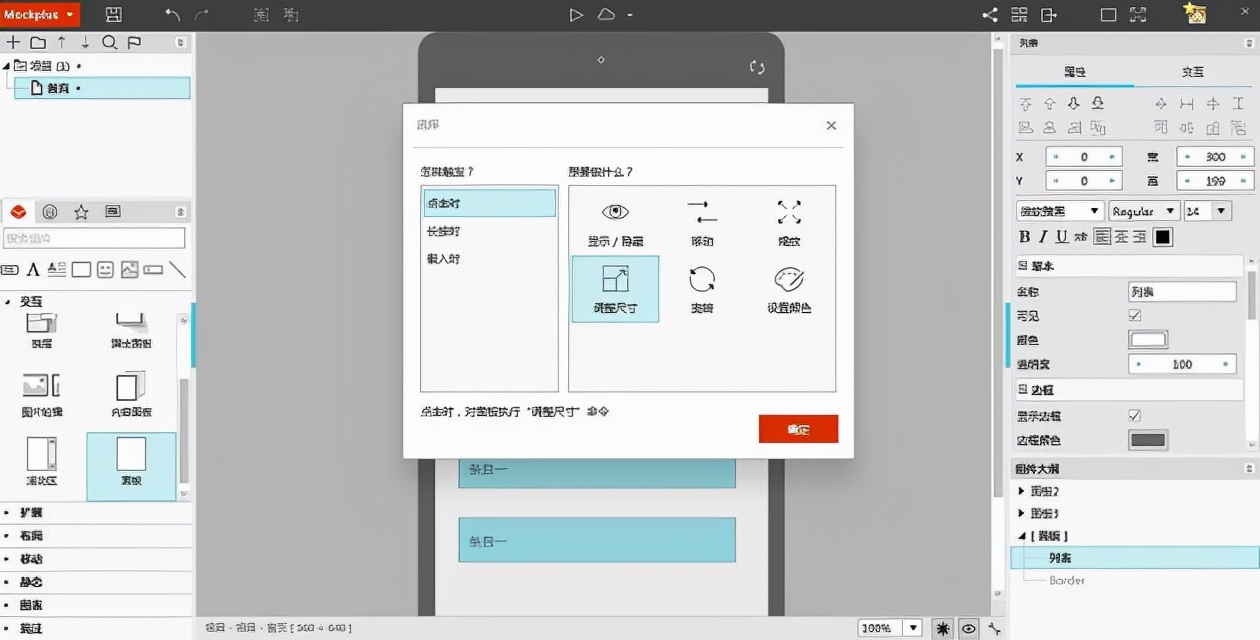Toggle the Visible checkbox in the properties panel
The height and width of the screenshot is (640, 1260).
tap(1136, 316)
